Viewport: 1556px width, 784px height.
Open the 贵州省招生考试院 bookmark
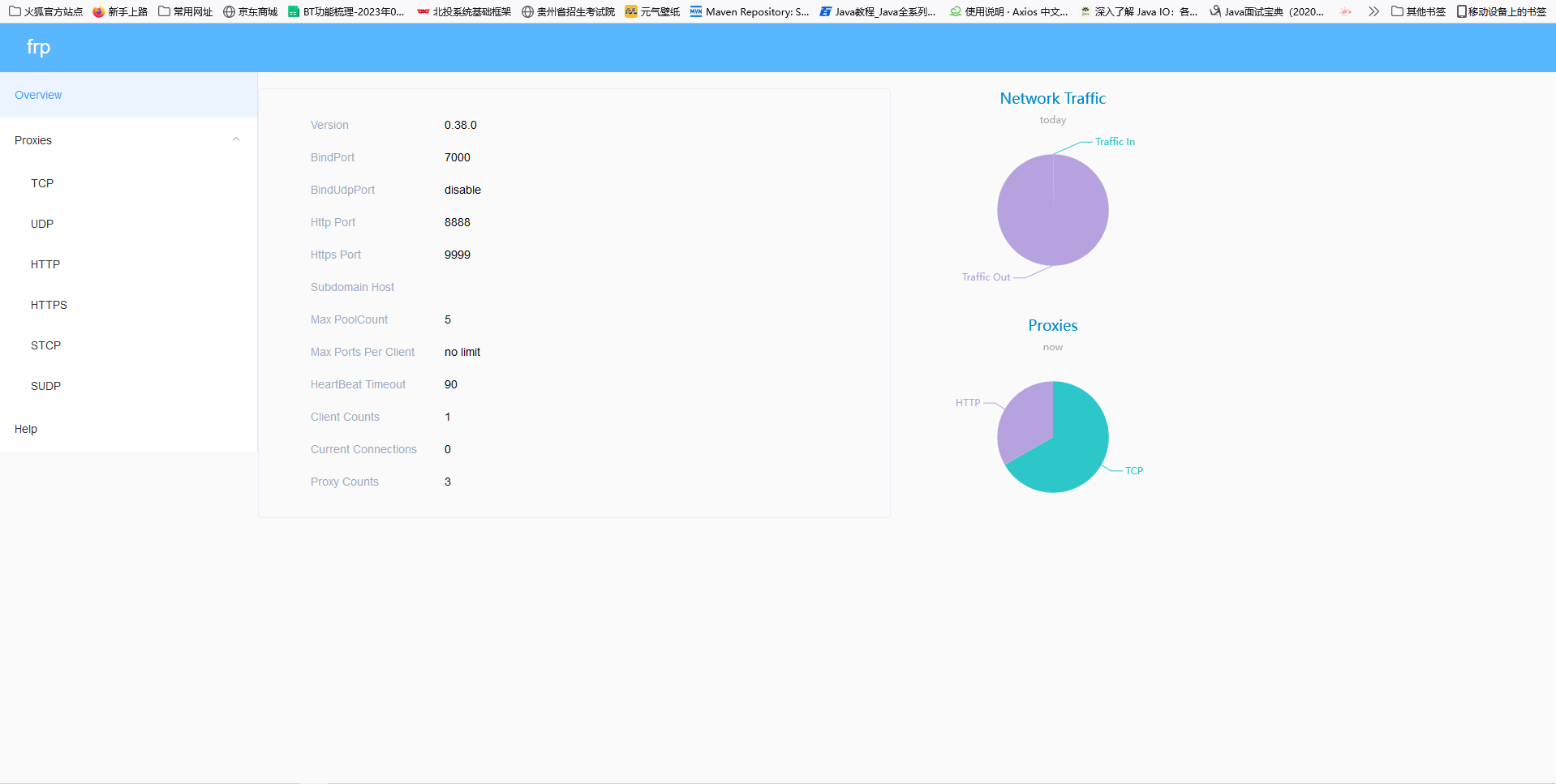click(x=568, y=11)
